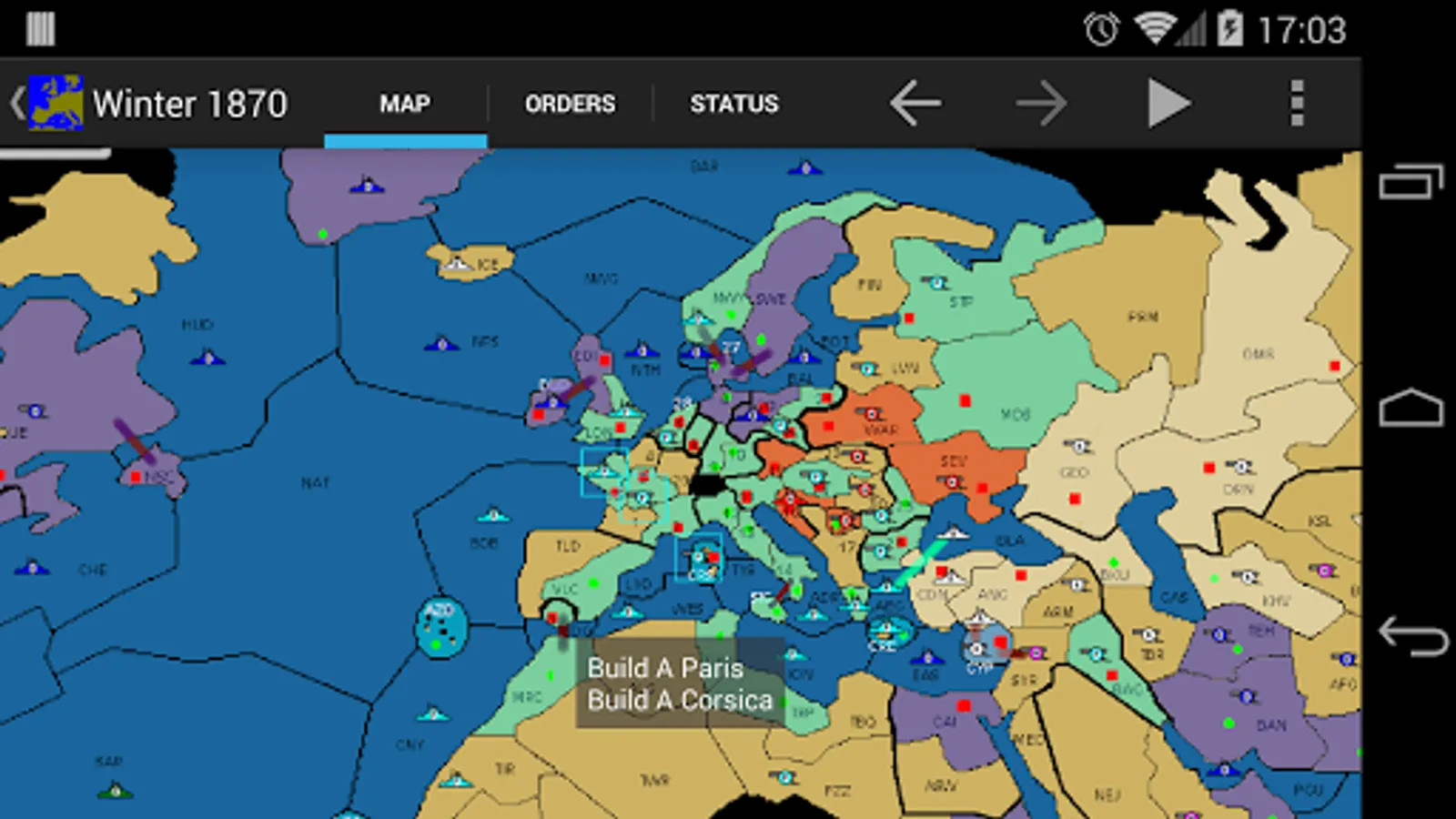Open the ORDERS tab
The height and width of the screenshot is (819, 1456).
pos(570,104)
